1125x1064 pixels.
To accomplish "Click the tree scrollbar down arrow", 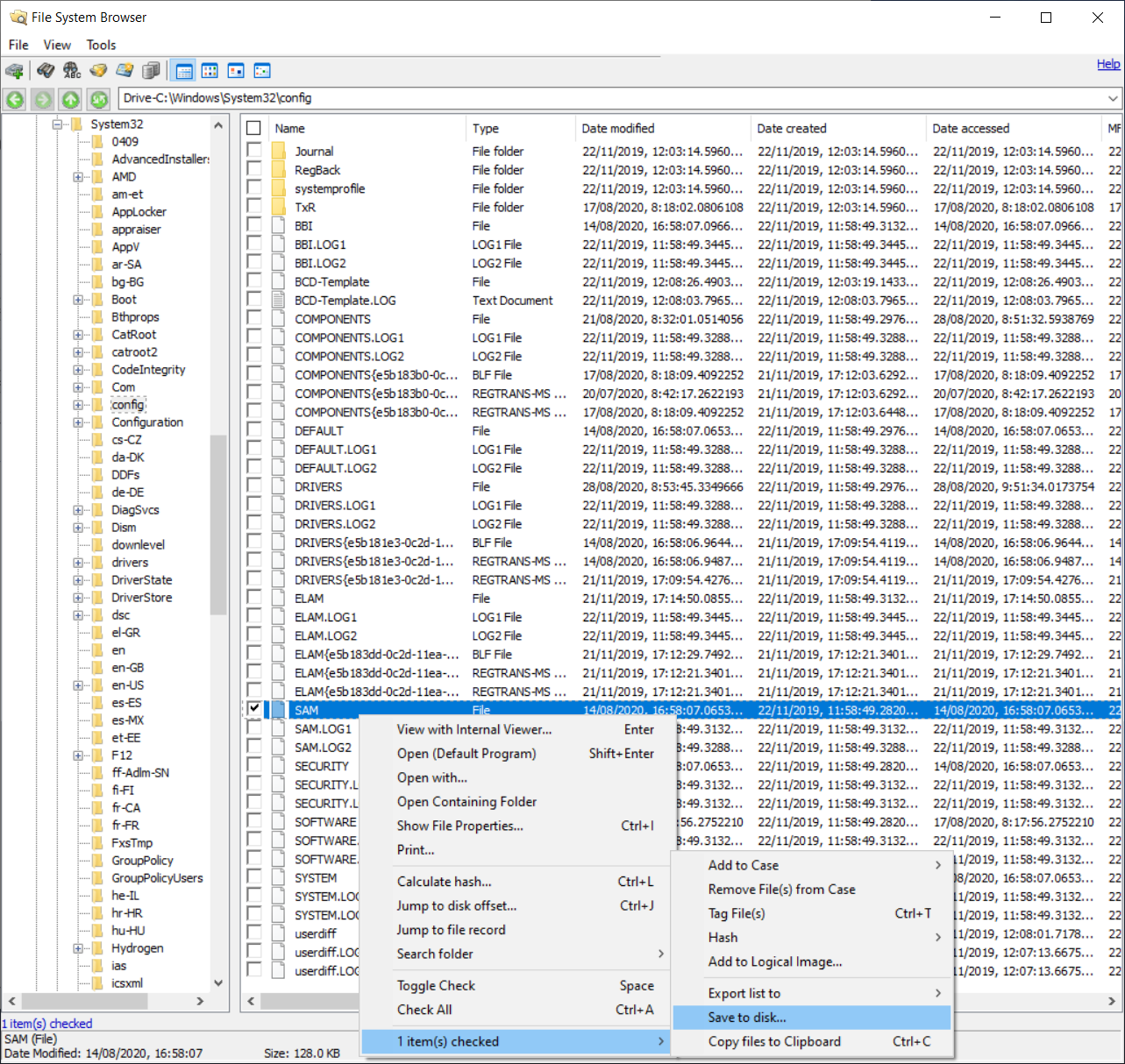I will coord(218,983).
